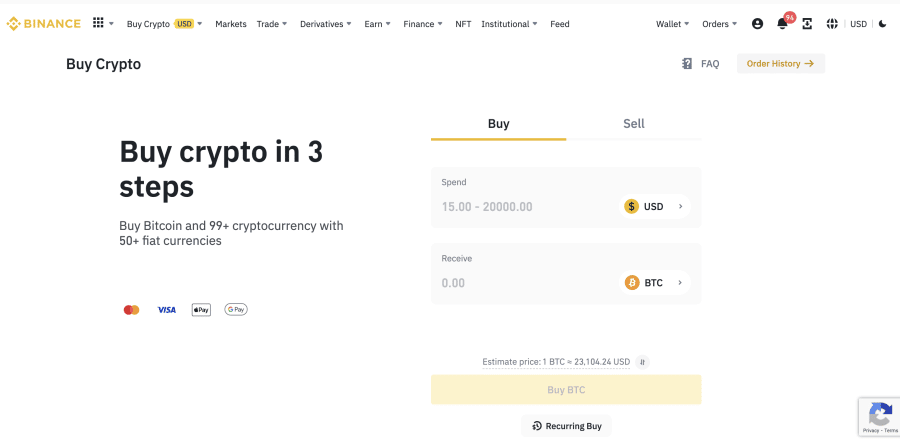Click the Buy BTC button
Viewport: 900px width, 445px height.
point(566,390)
